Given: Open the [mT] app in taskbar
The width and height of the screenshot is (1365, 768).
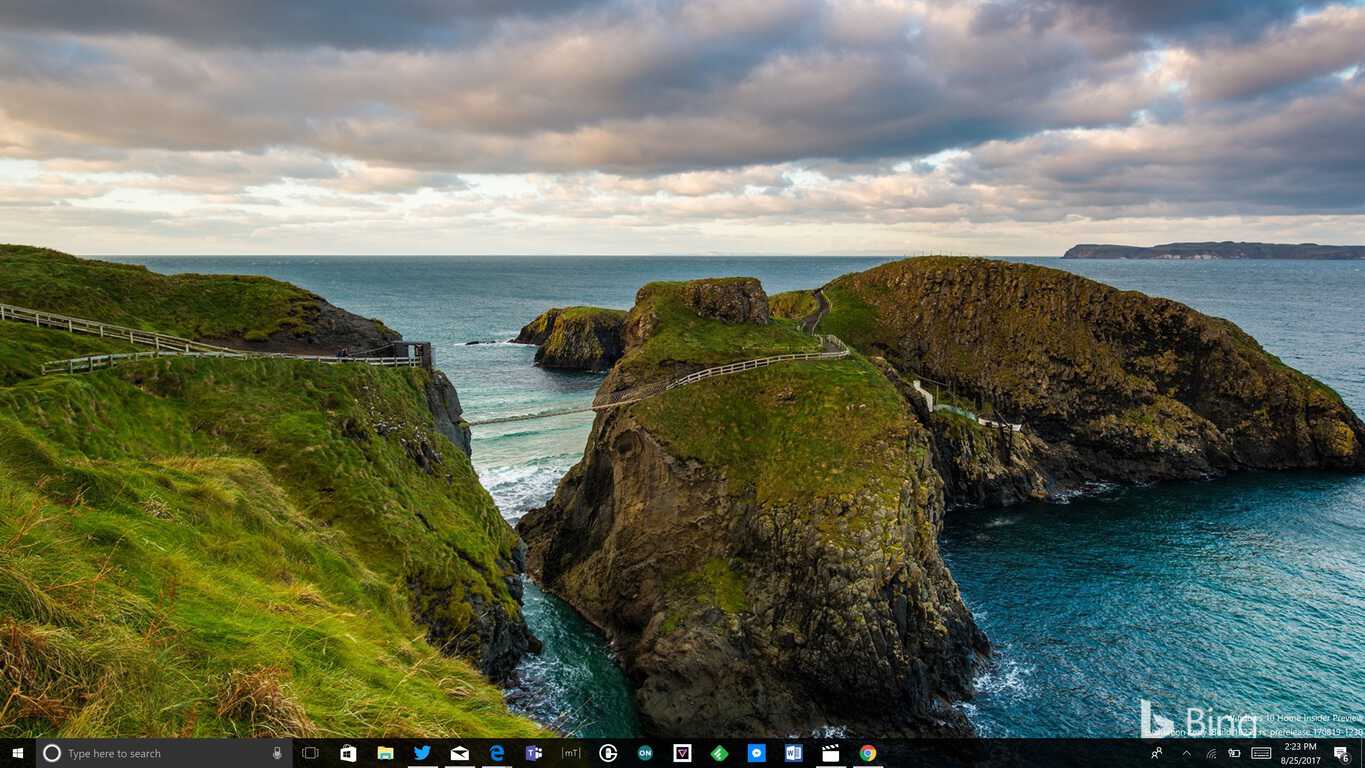Looking at the screenshot, I should [x=571, y=753].
